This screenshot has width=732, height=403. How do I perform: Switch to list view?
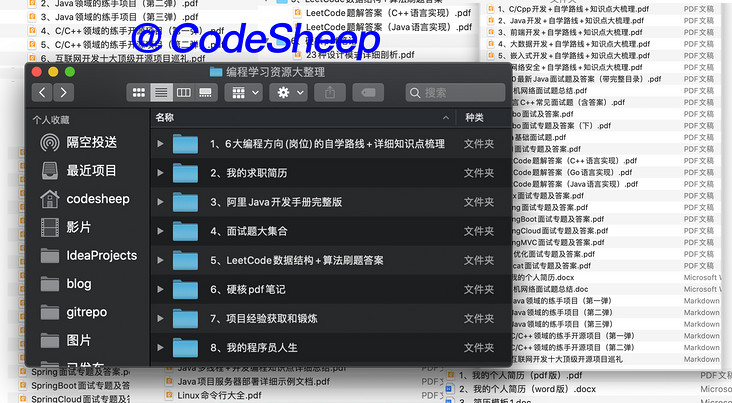pyautogui.click(x=161, y=92)
